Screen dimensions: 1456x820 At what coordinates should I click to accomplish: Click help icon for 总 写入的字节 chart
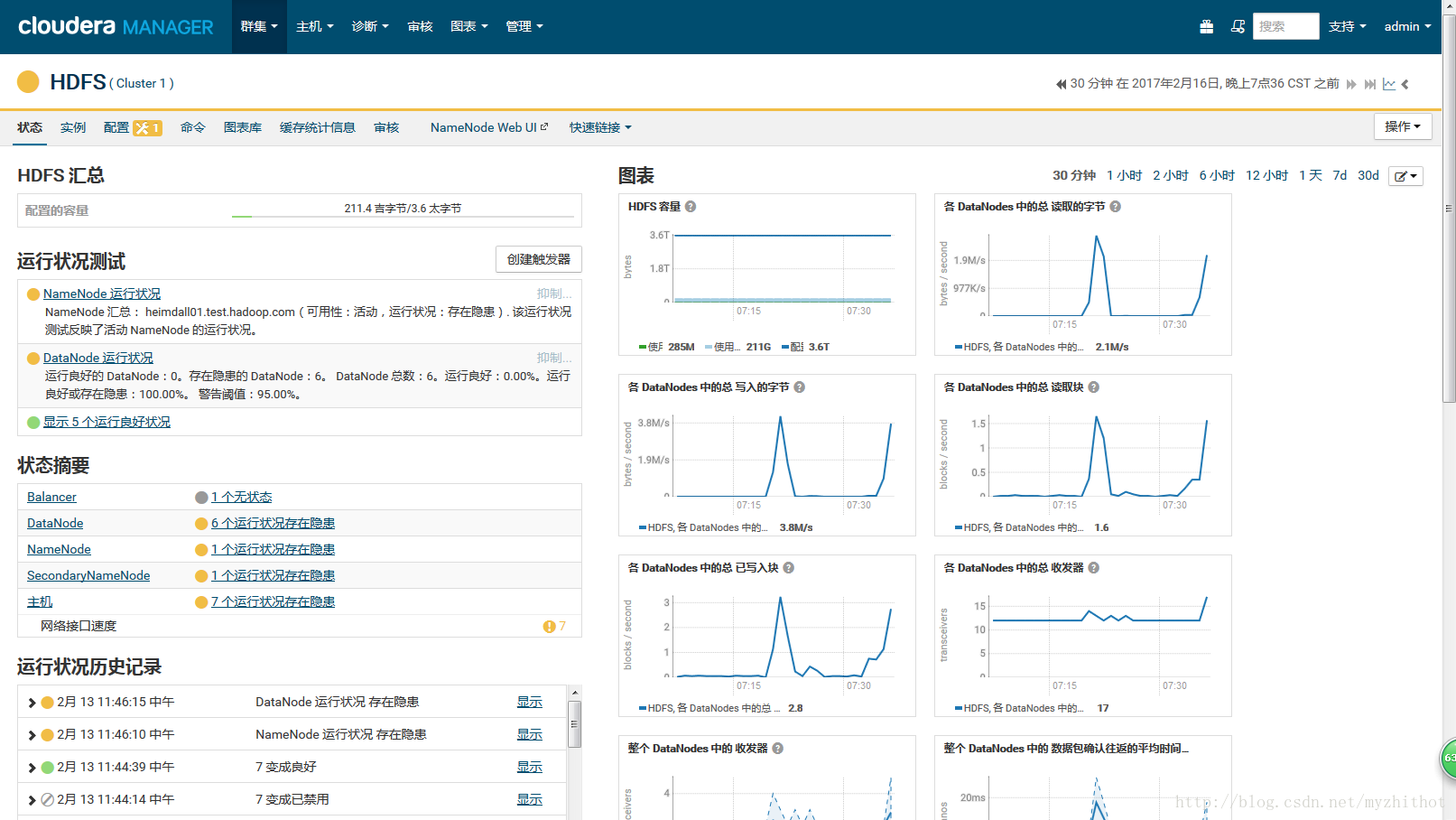[800, 387]
